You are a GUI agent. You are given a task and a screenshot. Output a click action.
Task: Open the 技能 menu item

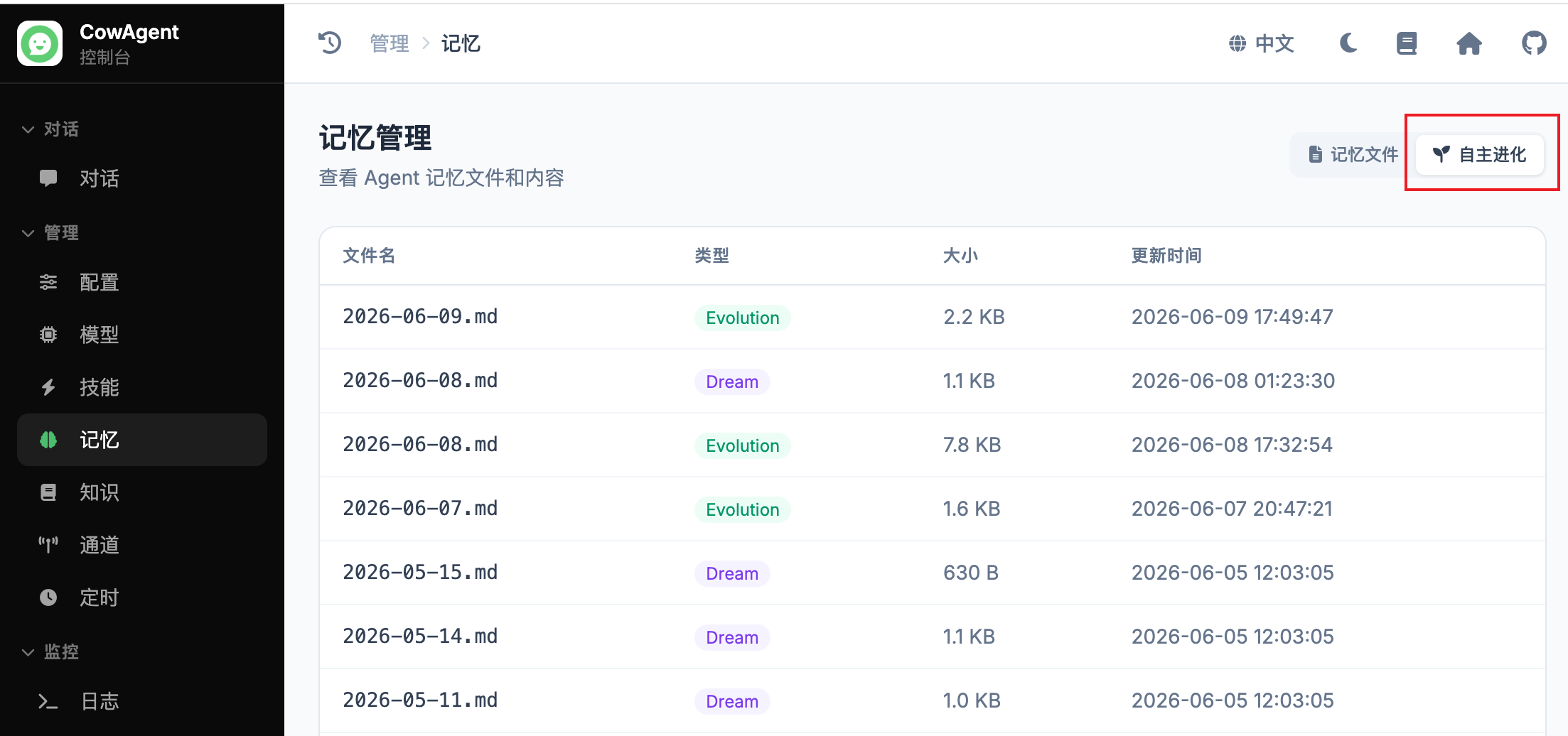pos(142,387)
